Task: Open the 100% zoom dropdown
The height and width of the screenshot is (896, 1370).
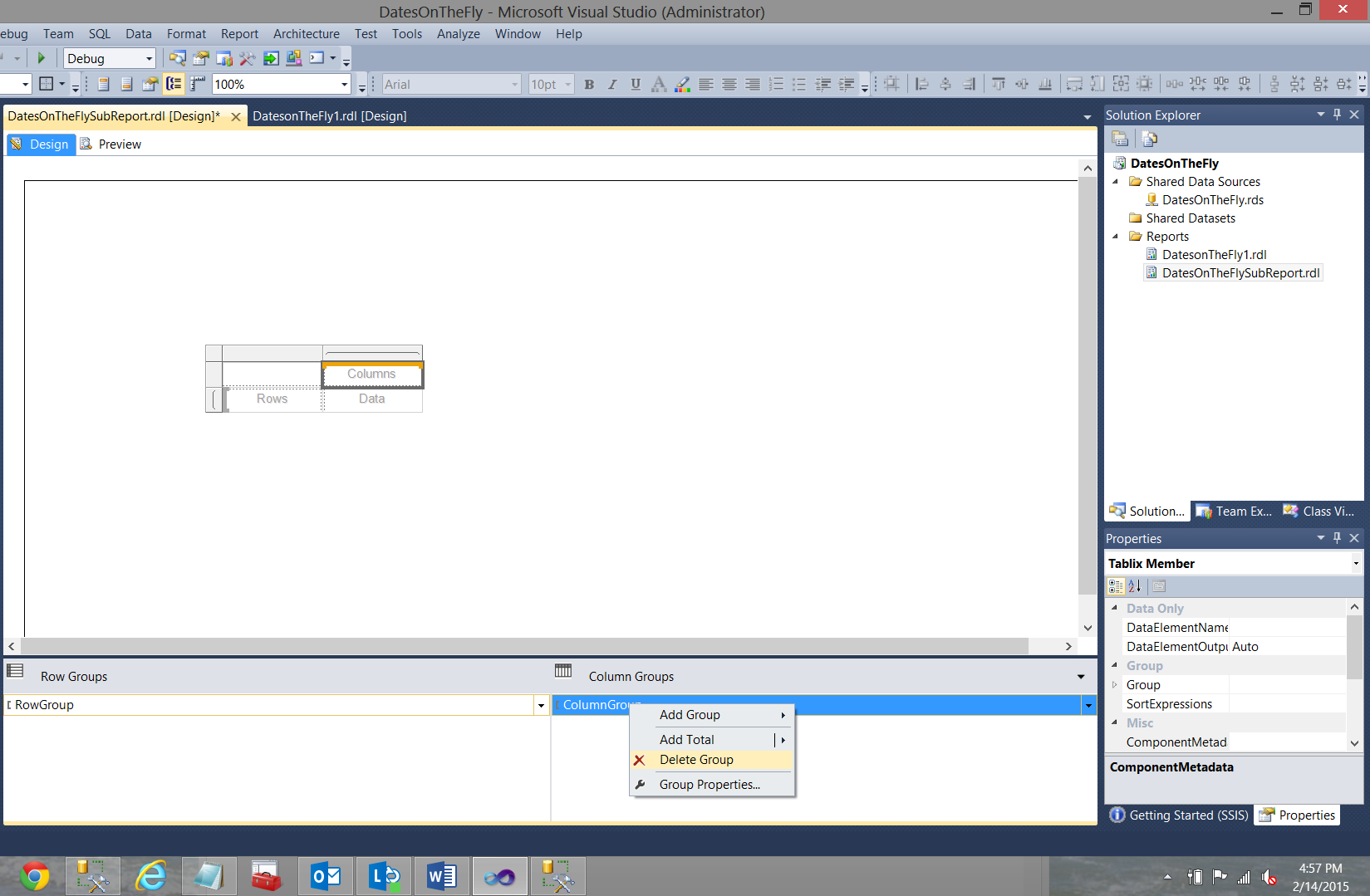Action: (345, 85)
